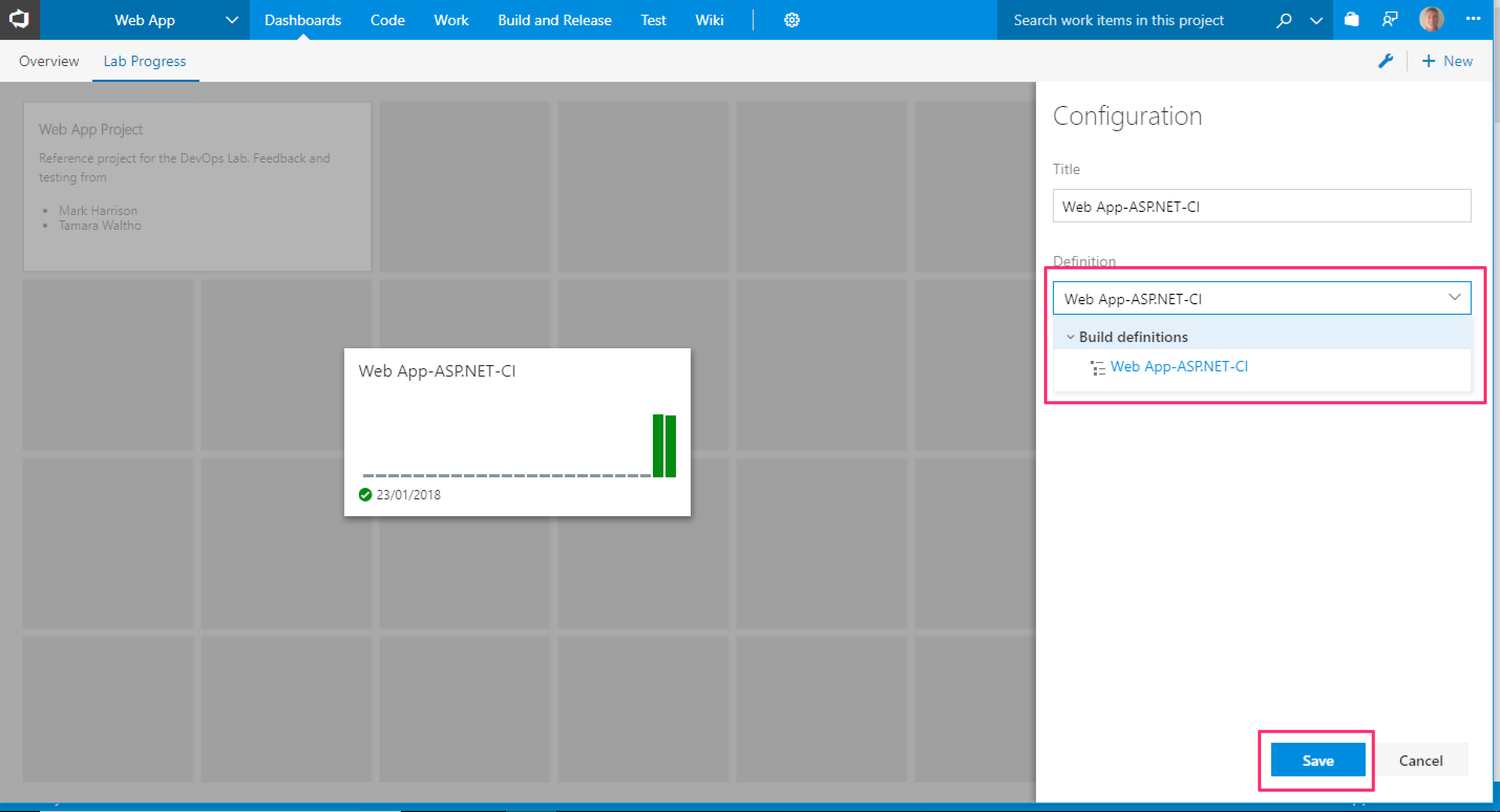Open the Build and Release menu

pyautogui.click(x=554, y=20)
